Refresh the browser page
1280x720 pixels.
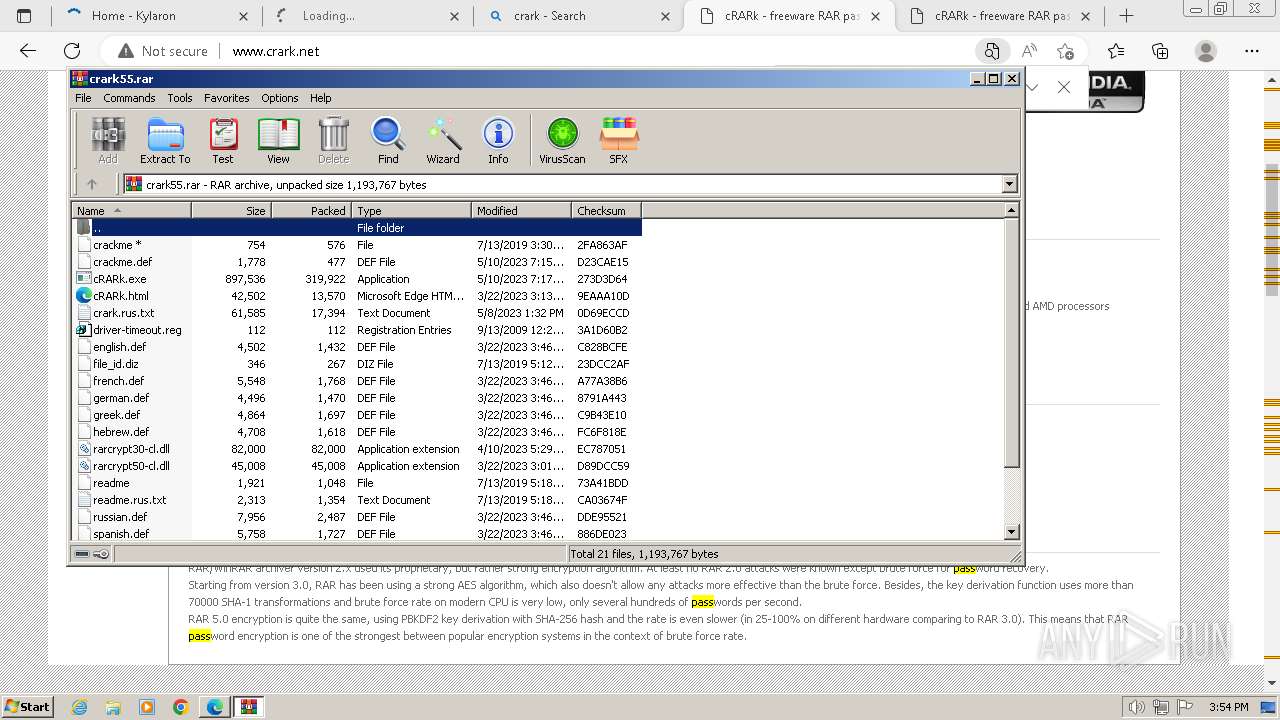(72, 51)
